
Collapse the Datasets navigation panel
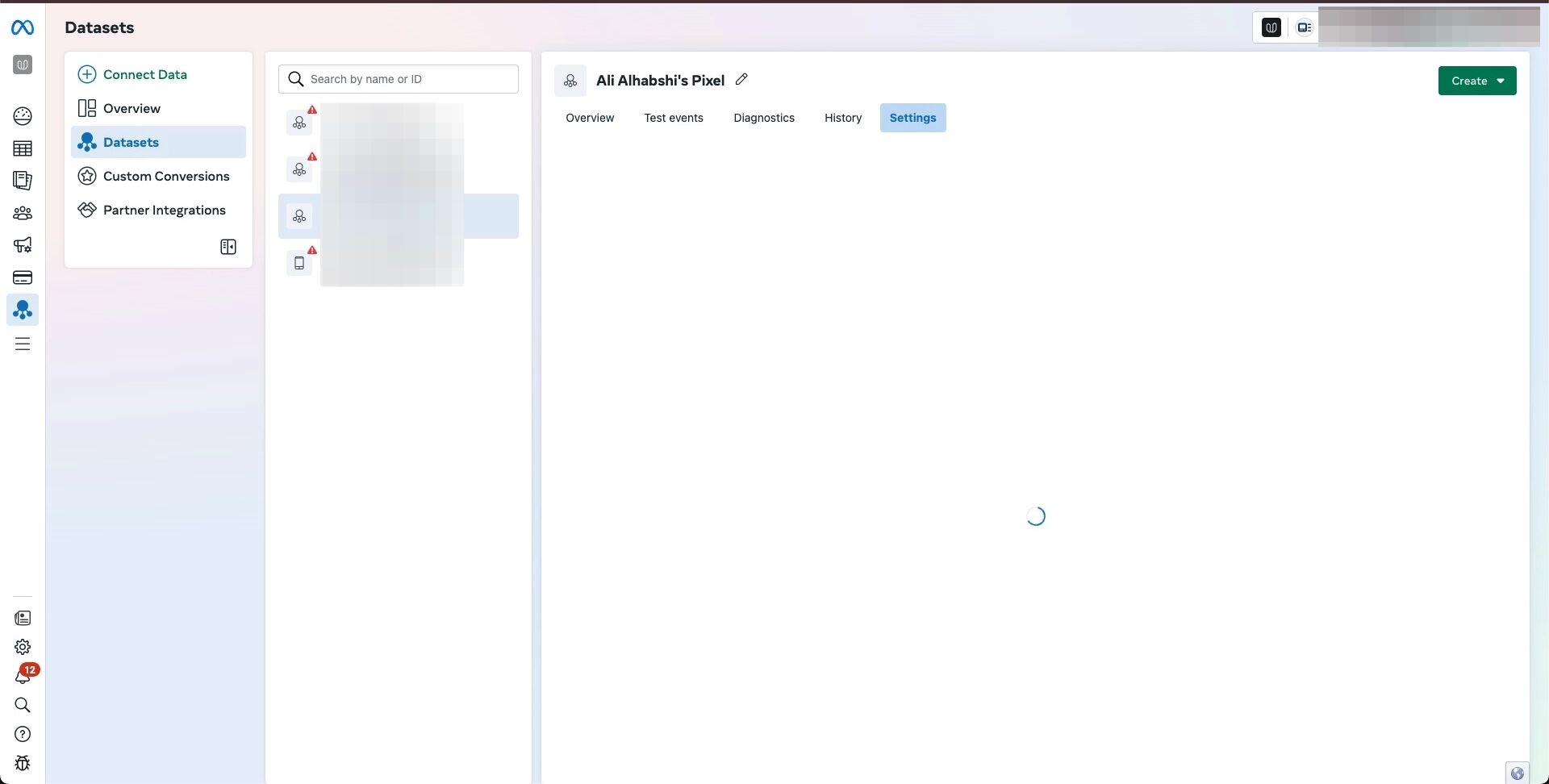pos(228,247)
